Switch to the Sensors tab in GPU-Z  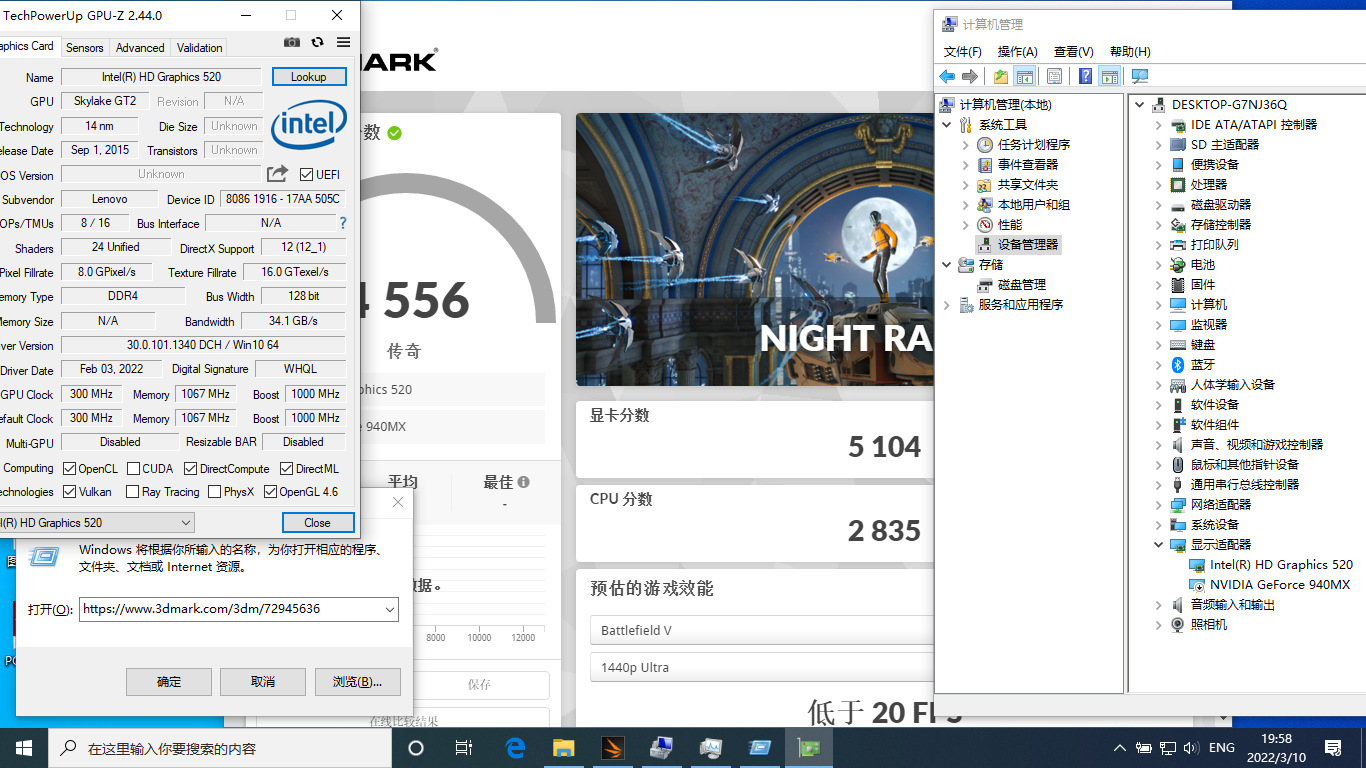point(84,47)
